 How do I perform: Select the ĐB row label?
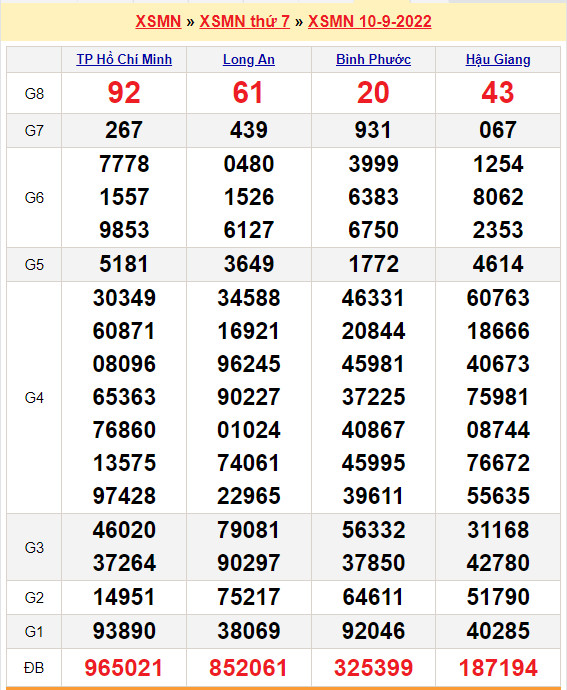[x=34, y=668]
